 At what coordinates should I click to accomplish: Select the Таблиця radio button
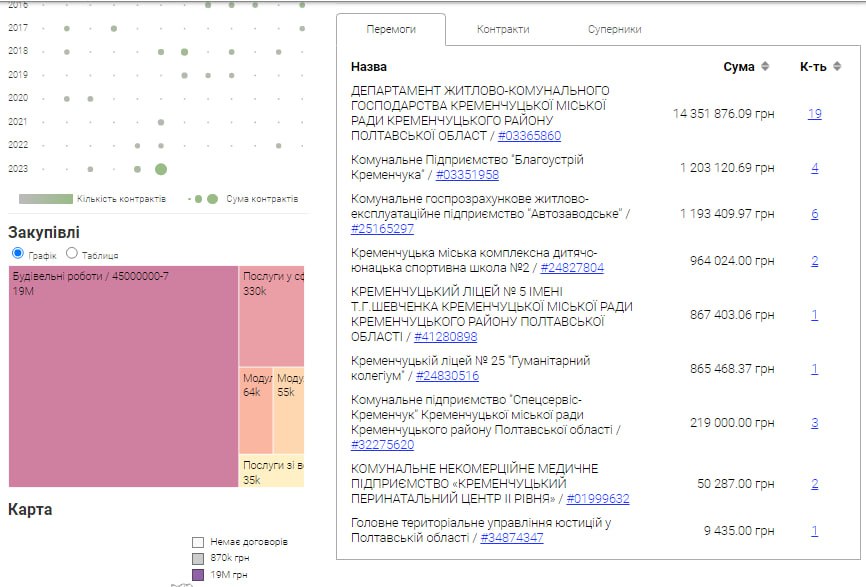(72, 254)
